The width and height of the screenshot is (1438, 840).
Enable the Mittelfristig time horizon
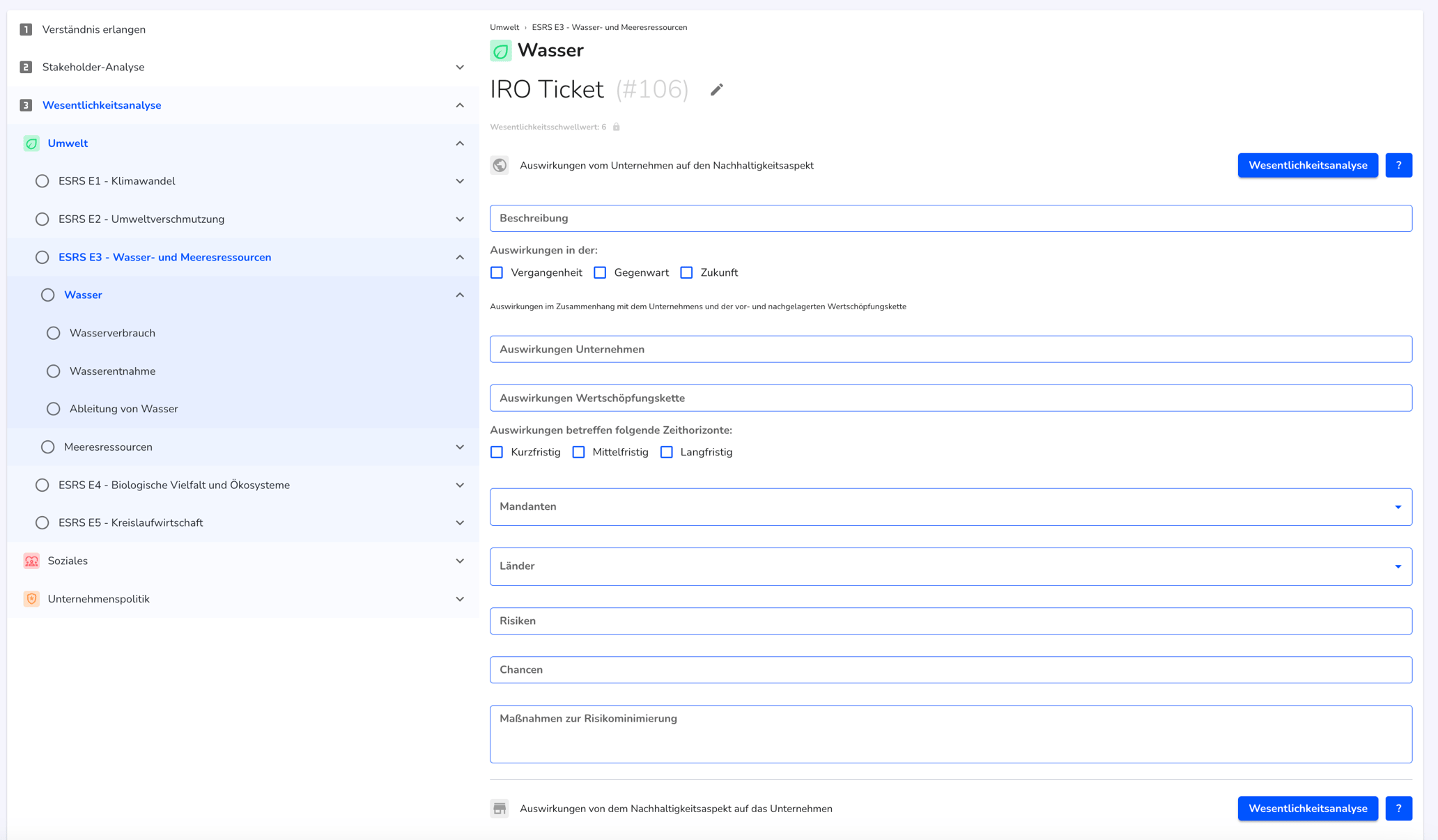(x=578, y=452)
